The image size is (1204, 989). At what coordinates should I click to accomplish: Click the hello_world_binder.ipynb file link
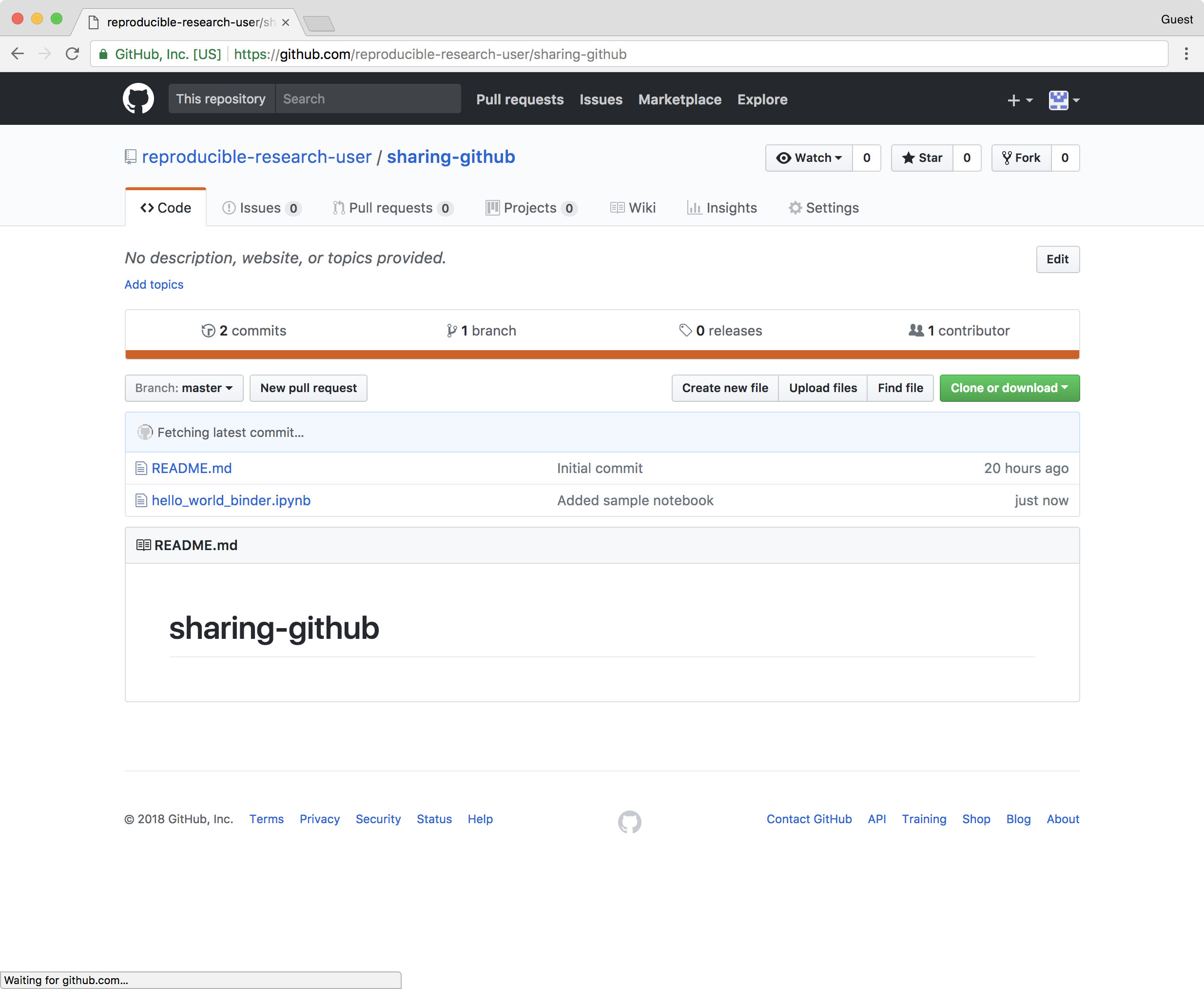click(x=231, y=500)
